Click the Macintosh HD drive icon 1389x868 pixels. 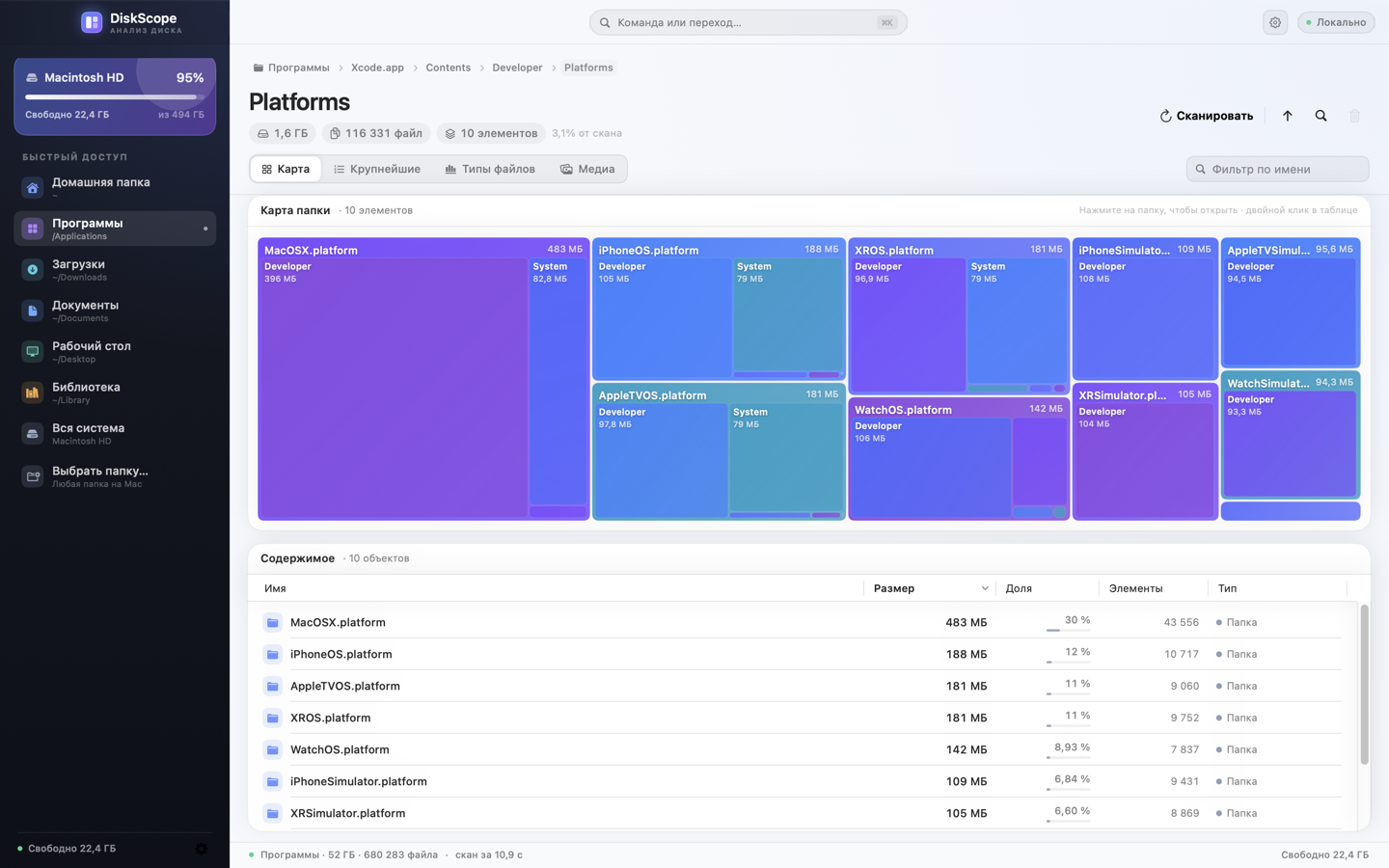point(32,77)
